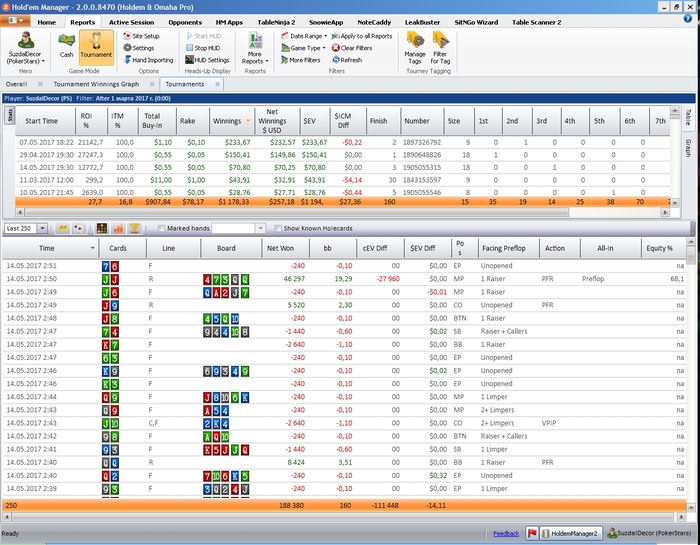Open the hand matrix grid icon

[x=102, y=229]
